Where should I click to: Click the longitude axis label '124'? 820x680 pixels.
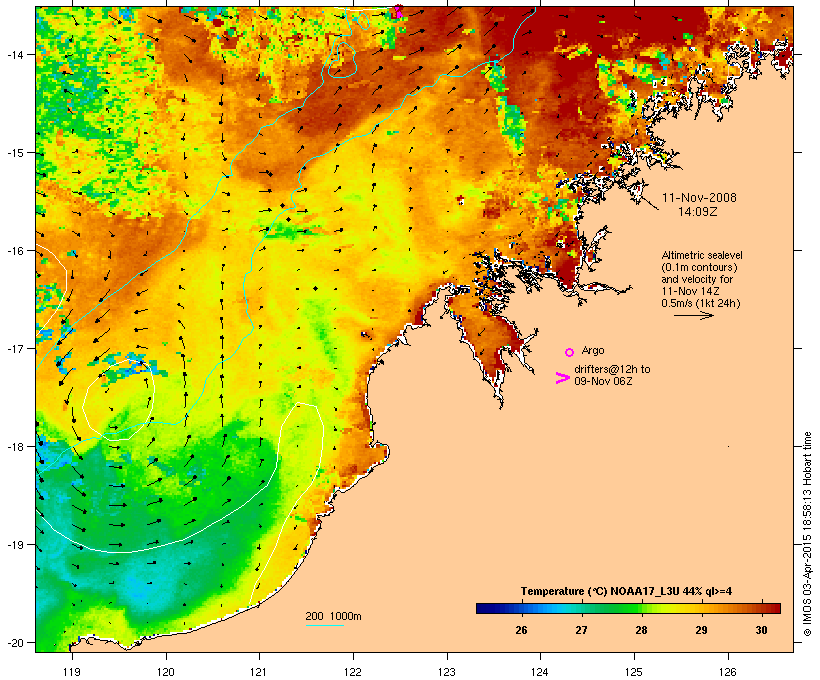point(540,672)
